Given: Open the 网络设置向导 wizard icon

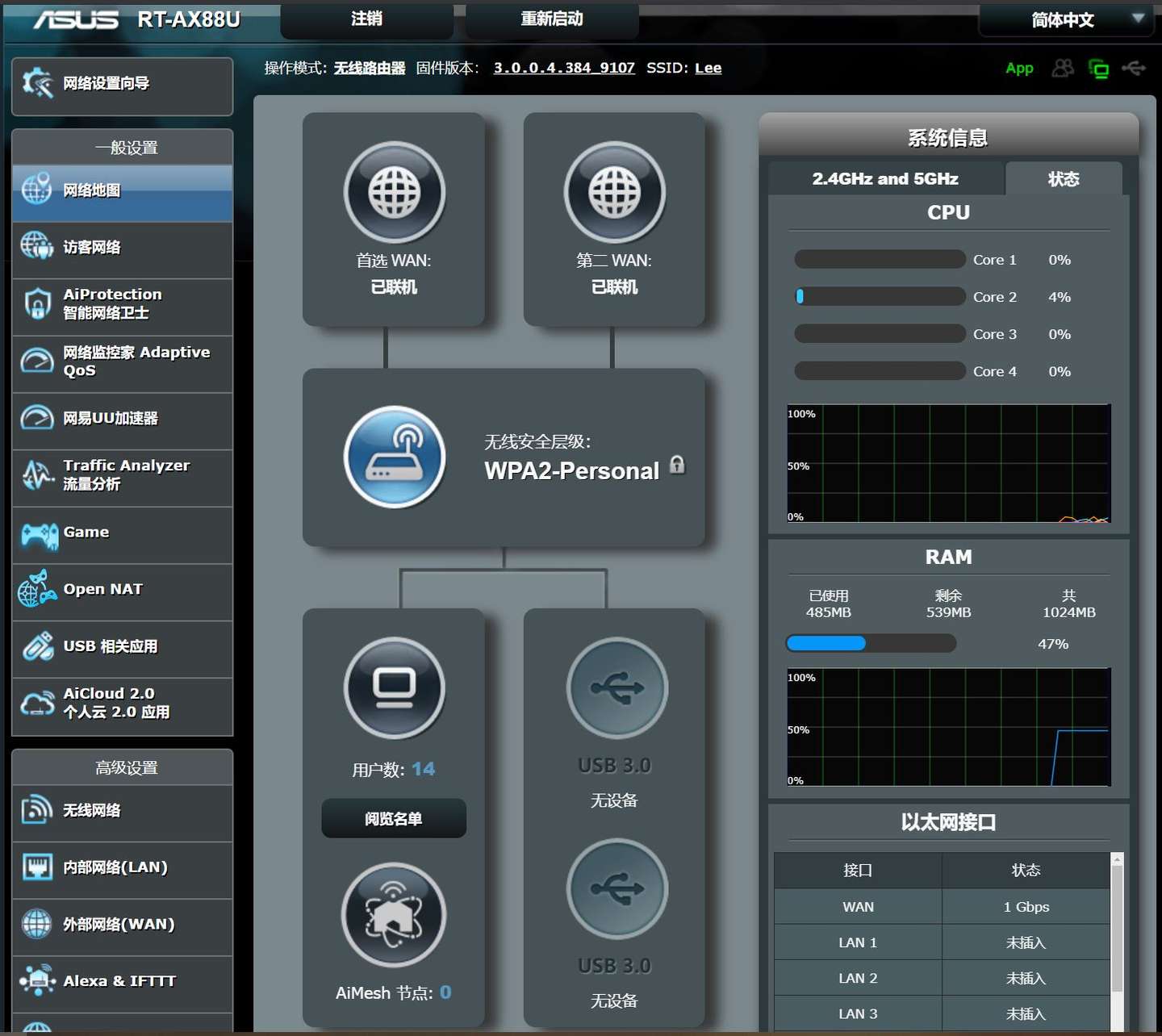Looking at the screenshot, I should (37, 83).
